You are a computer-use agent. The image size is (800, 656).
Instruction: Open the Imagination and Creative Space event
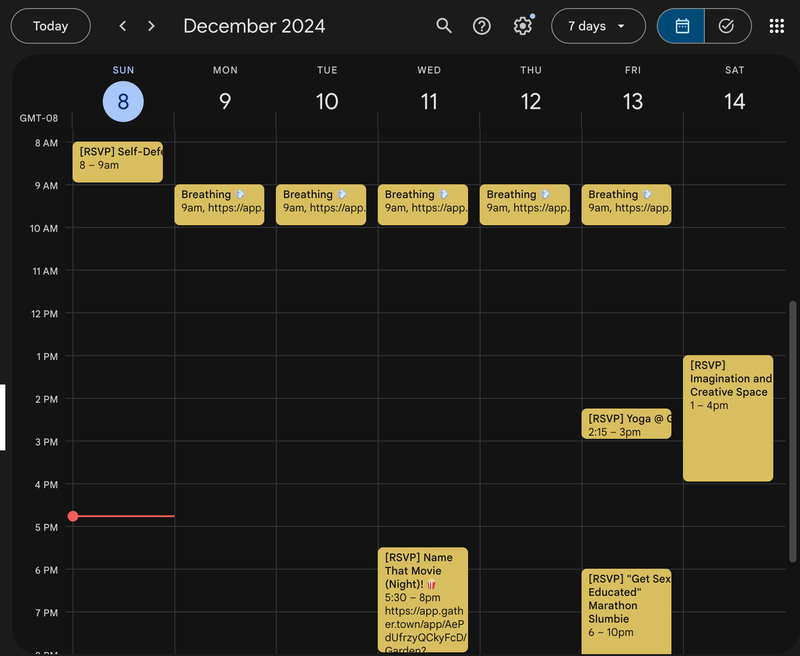point(728,415)
